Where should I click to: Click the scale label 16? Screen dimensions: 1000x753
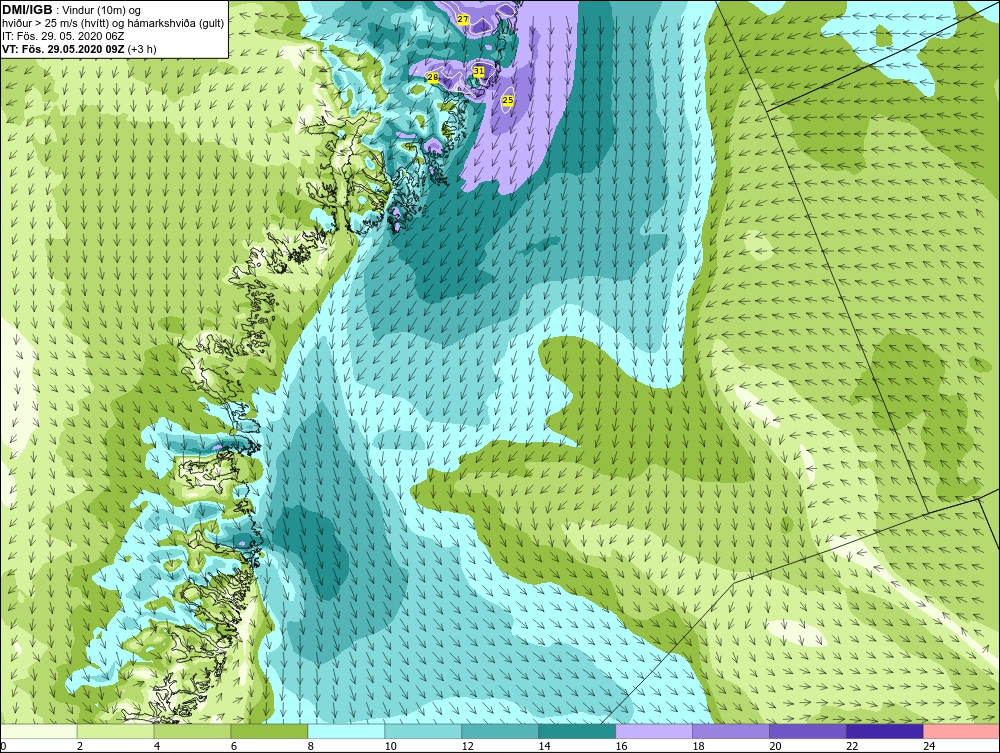(621, 746)
